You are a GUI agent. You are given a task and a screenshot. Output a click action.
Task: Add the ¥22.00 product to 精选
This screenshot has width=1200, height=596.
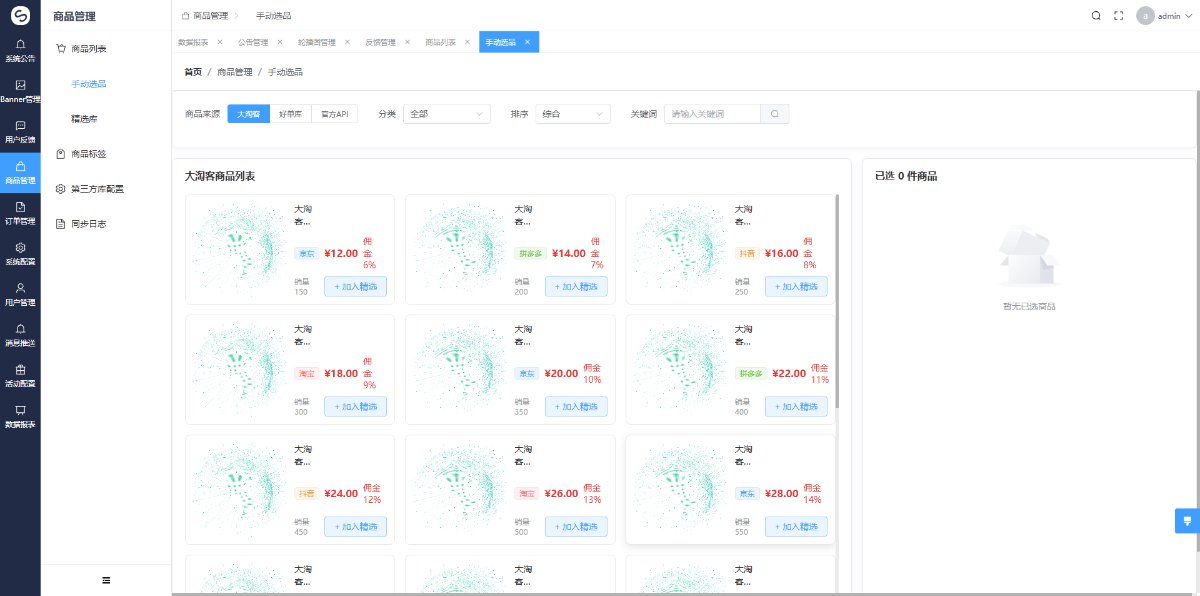[x=796, y=406]
